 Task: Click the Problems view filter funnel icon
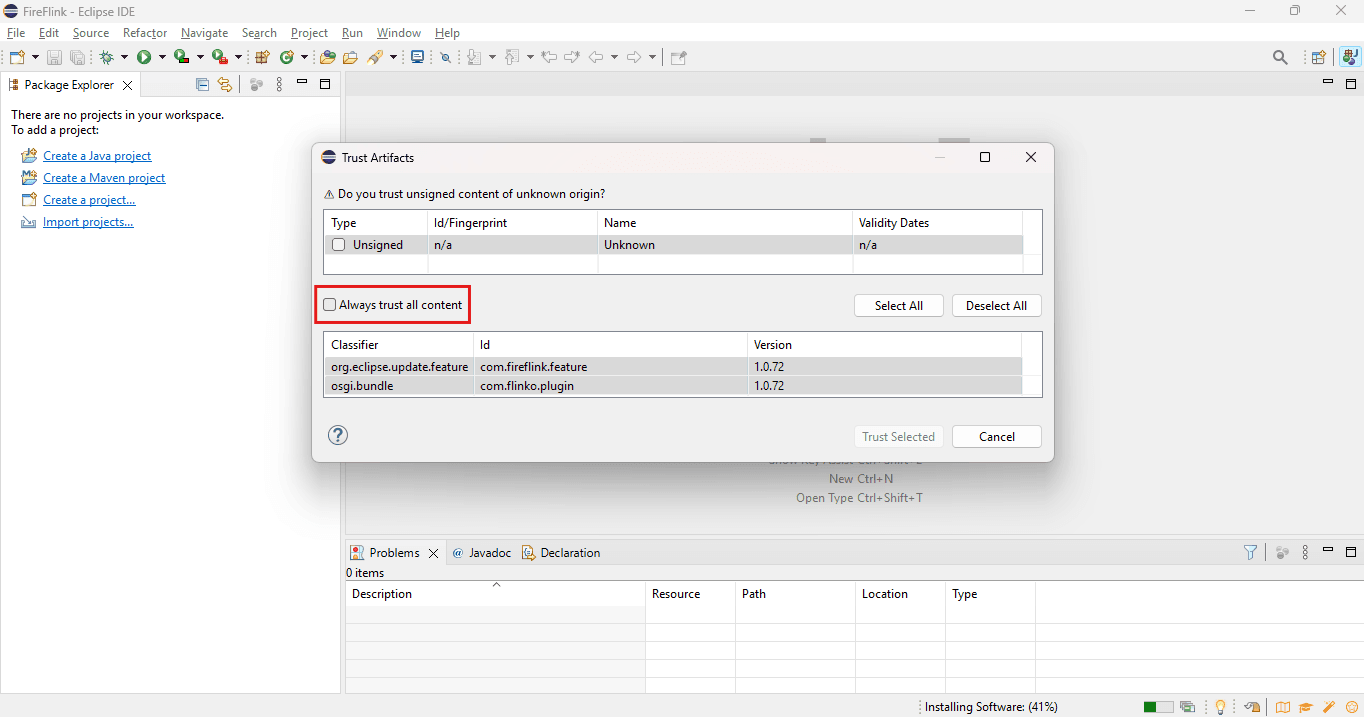pyautogui.click(x=1250, y=552)
